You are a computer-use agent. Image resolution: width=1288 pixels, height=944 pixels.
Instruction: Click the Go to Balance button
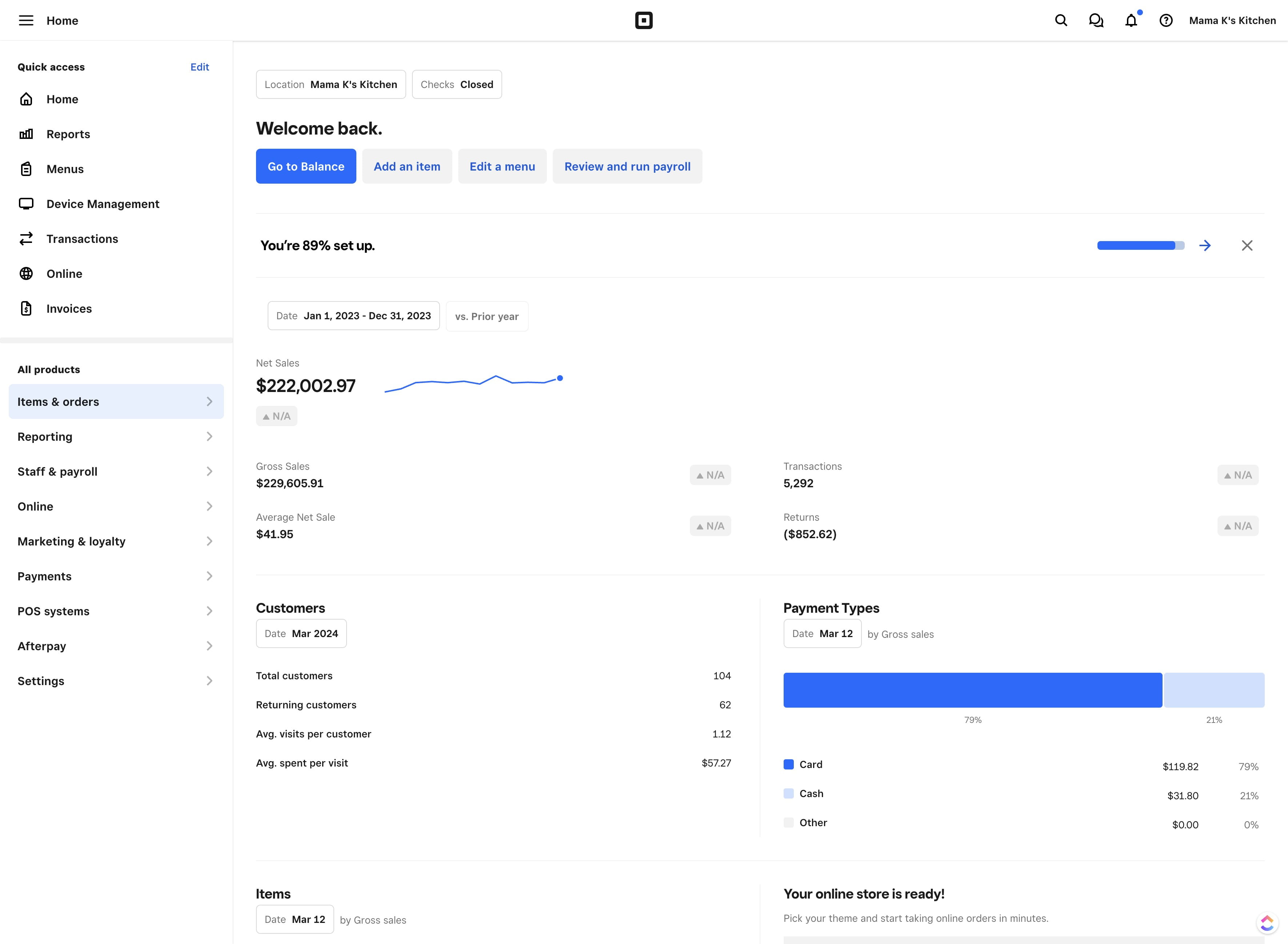click(306, 166)
